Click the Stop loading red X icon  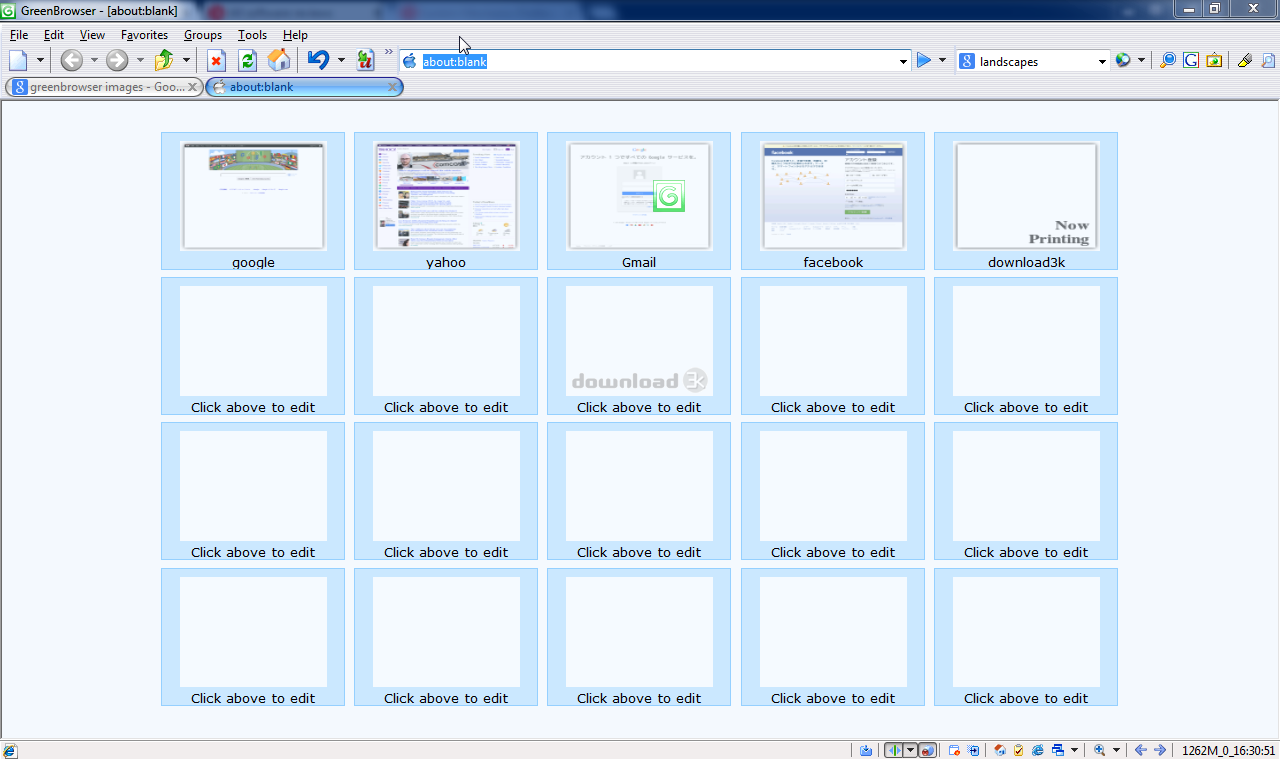(216, 61)
